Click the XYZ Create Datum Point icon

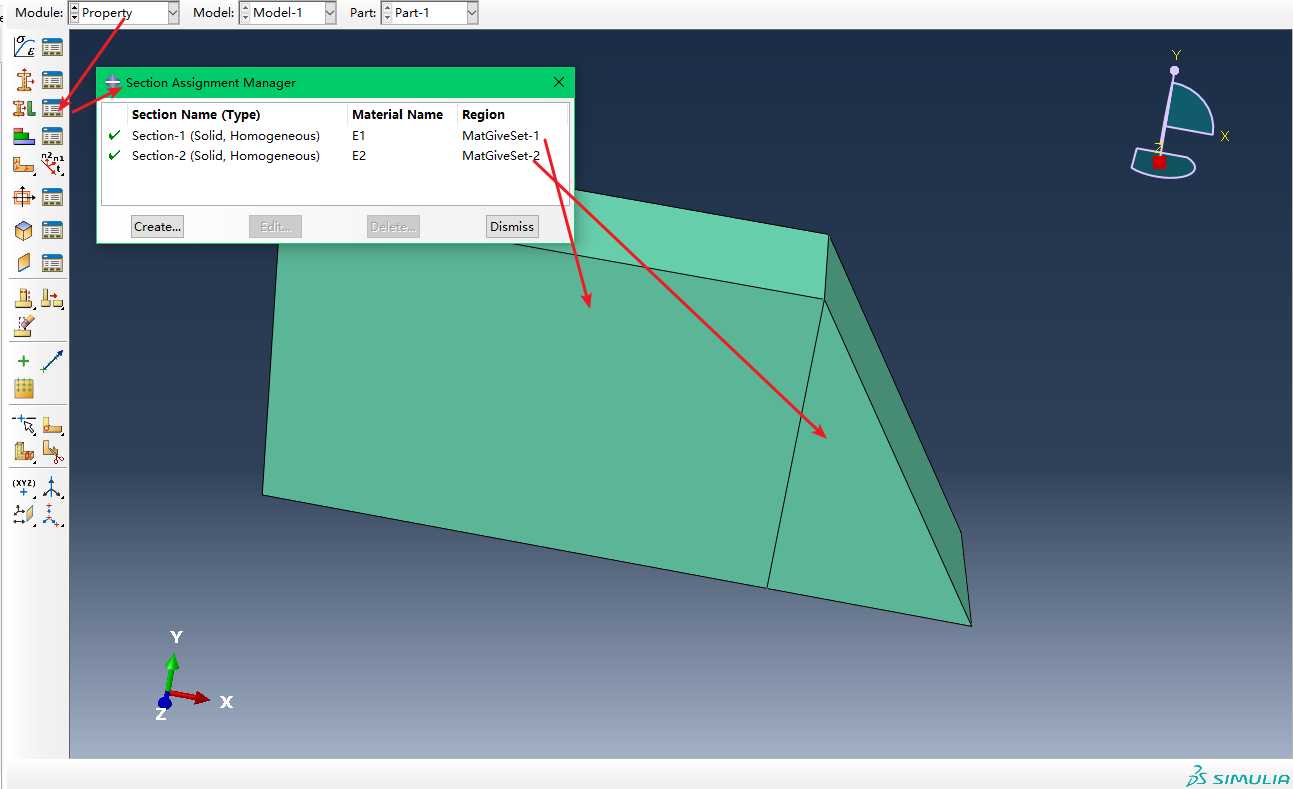[x=24, y=487]
